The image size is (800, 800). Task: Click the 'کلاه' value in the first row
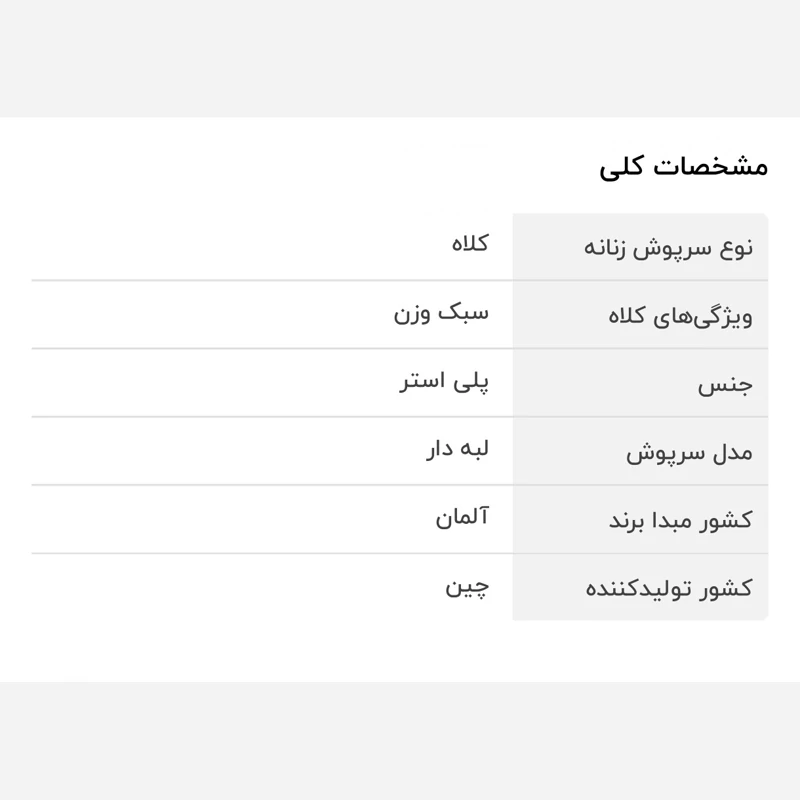click(x=468, y=243)
